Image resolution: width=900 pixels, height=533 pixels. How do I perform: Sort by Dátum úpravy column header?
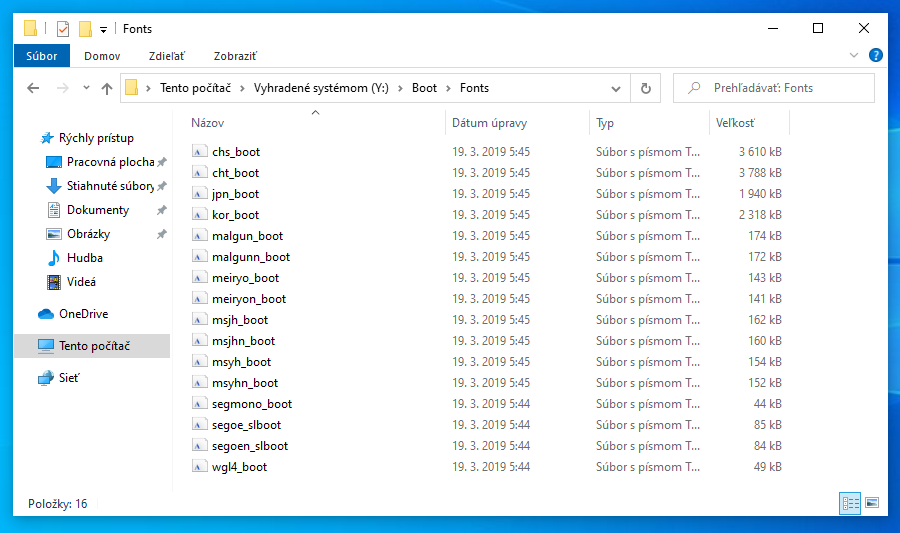(x=489, y=123)
